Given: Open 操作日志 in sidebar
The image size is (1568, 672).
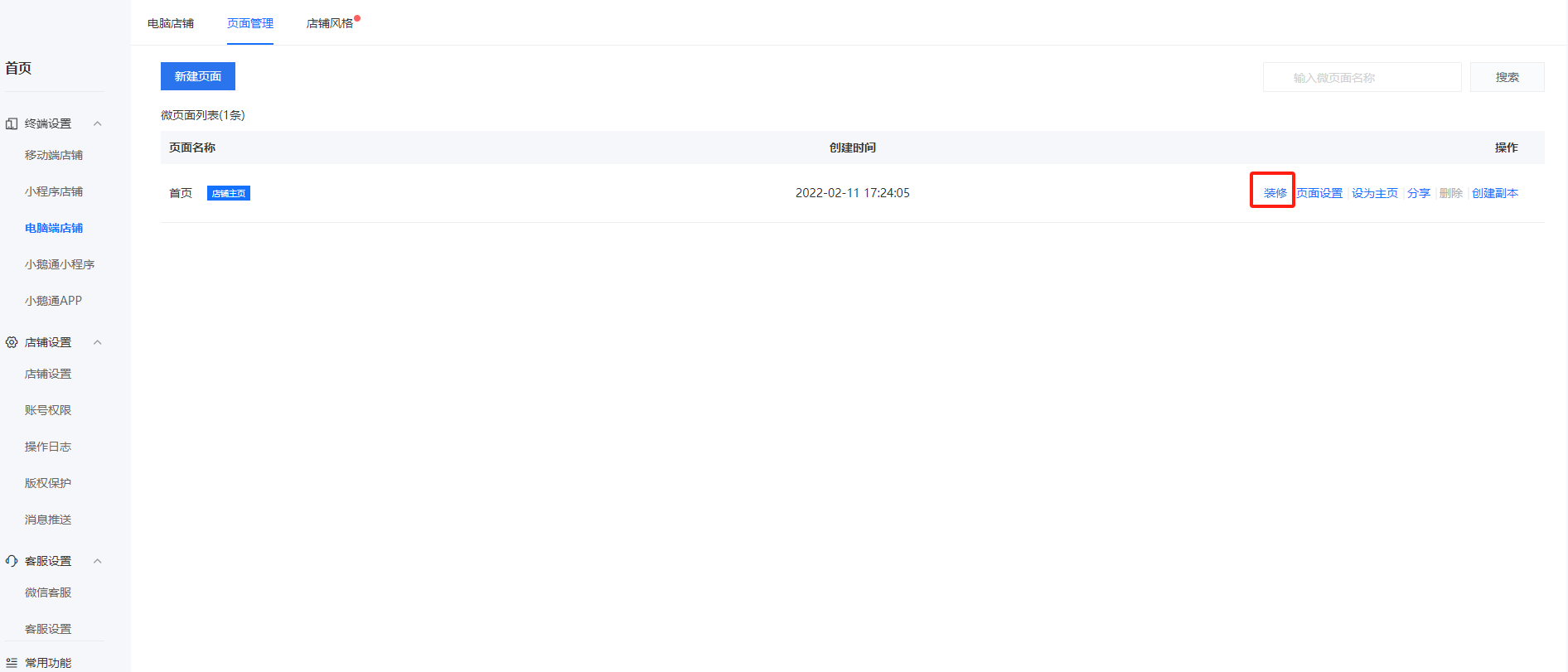Looking at the screenshot, I should coord(48,447).
